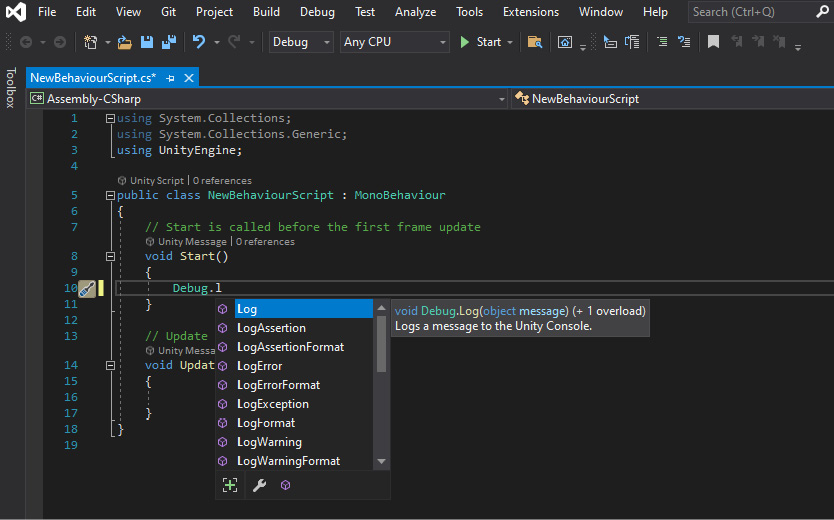Open the Debug menu

pos(317,12)
